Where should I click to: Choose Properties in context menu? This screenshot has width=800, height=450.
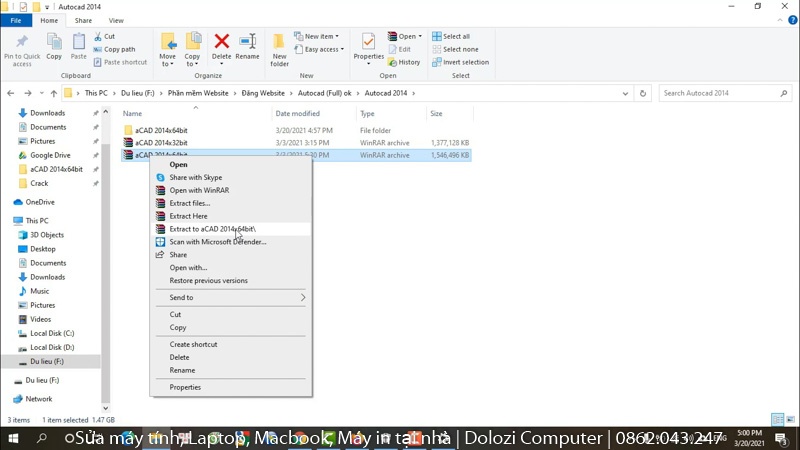[185, 387]
